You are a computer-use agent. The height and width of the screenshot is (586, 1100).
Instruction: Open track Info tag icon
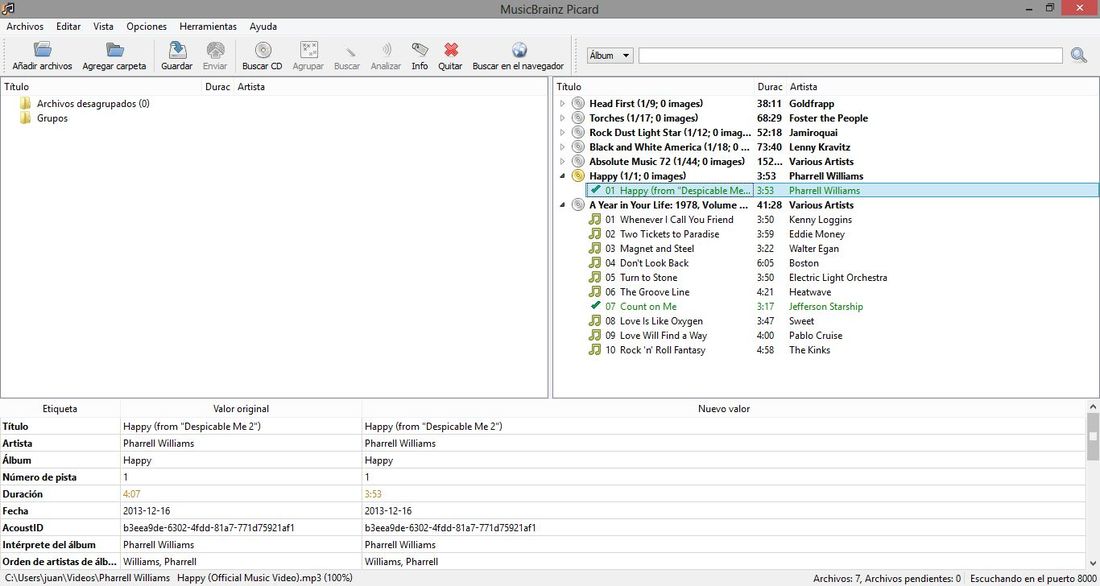[420, 50]
